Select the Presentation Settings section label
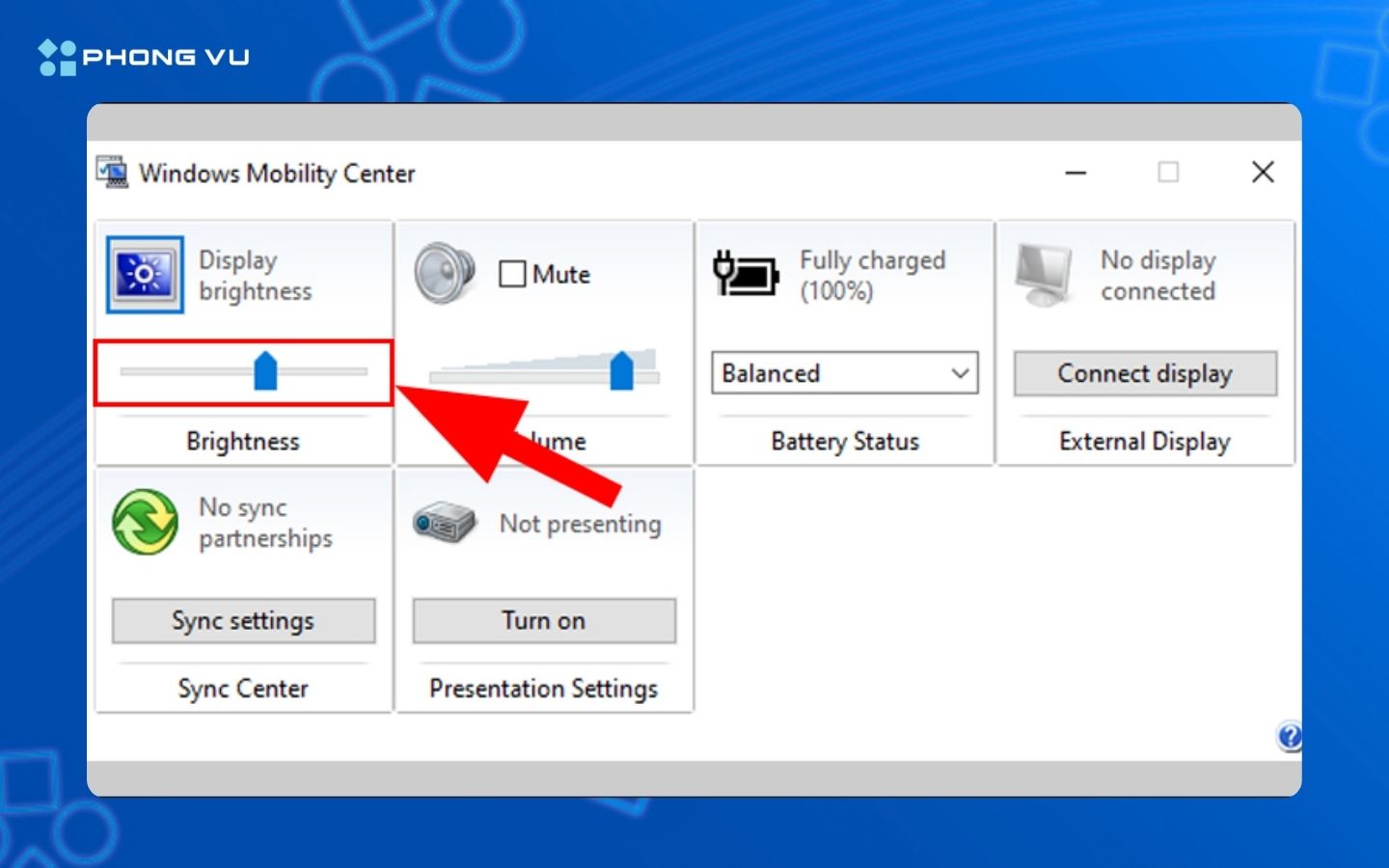Screen dimensions: 1389x868 (543, 688)
